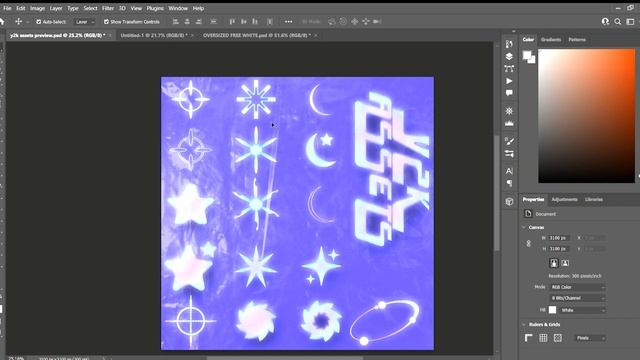Open the File menu
Screen dimensions: 640x360
tap(7, 8)
